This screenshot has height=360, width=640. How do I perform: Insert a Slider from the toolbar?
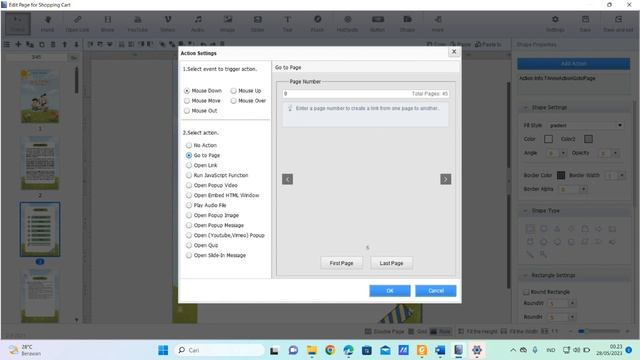(257, 23)
